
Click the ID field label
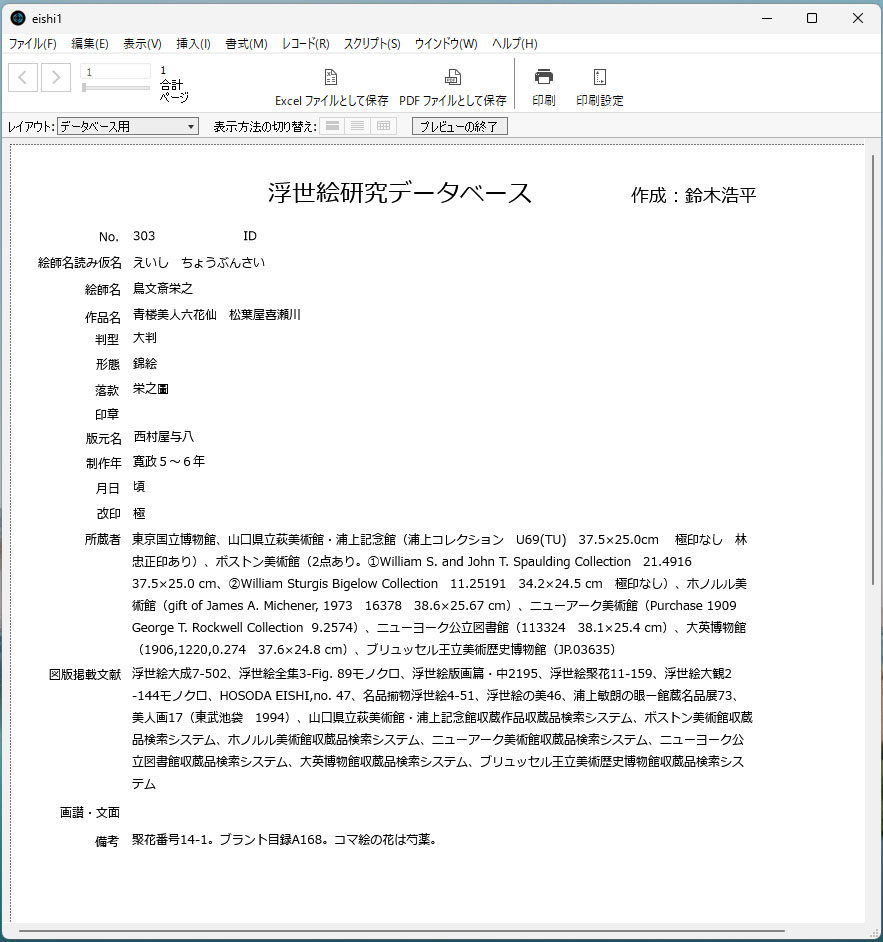tap(250, 236)
